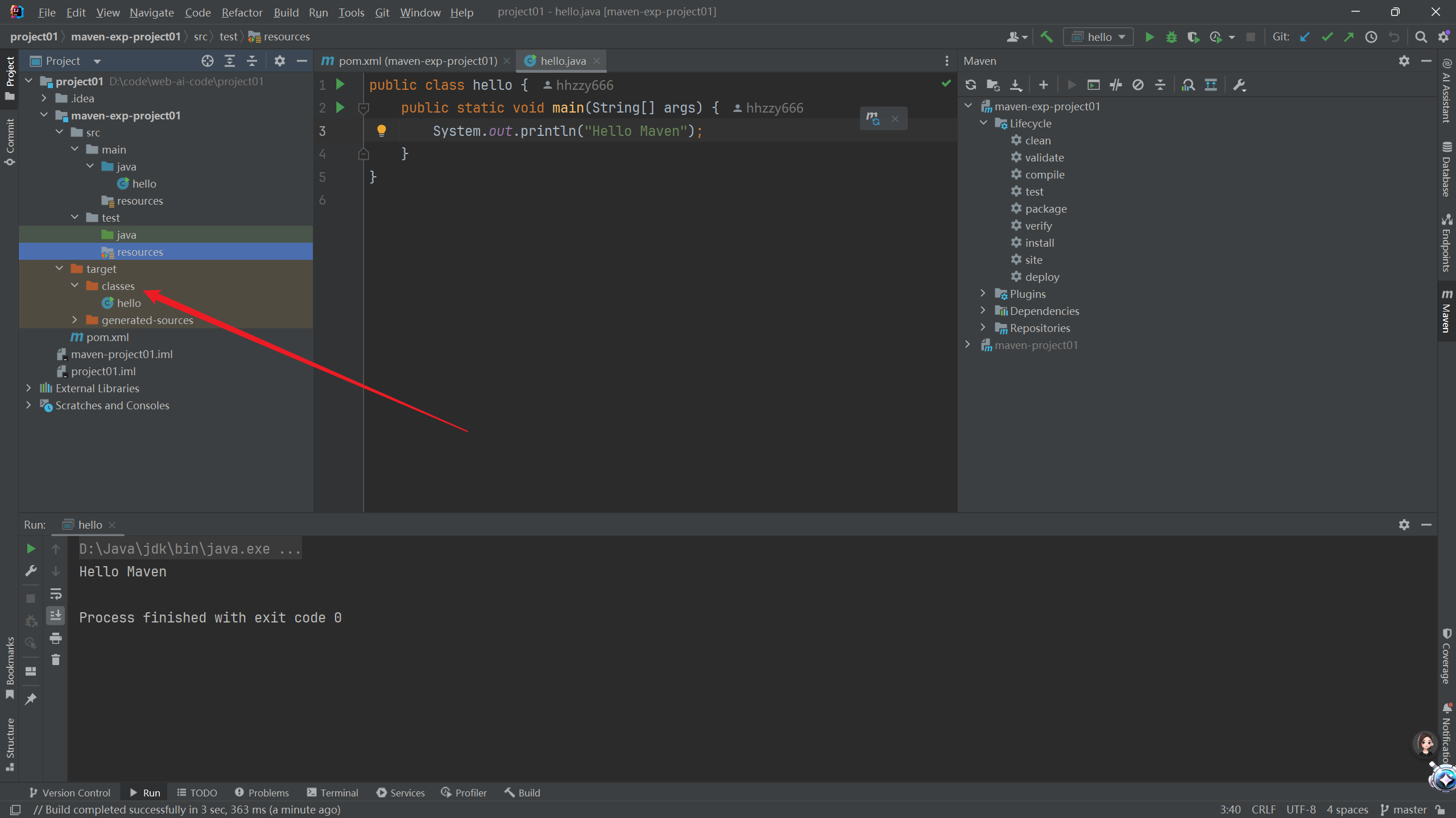
Task: Toggle Soft-Wrap in the Run console
Action: click(56, 594)
